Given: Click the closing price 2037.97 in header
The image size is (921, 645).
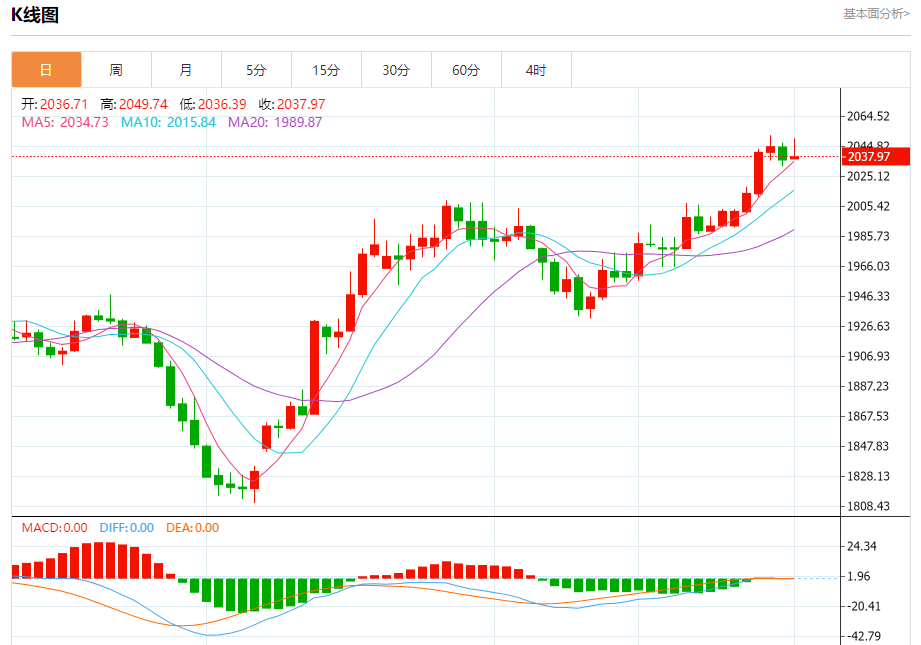Looking at the screenshot, I should click(301, 104).
